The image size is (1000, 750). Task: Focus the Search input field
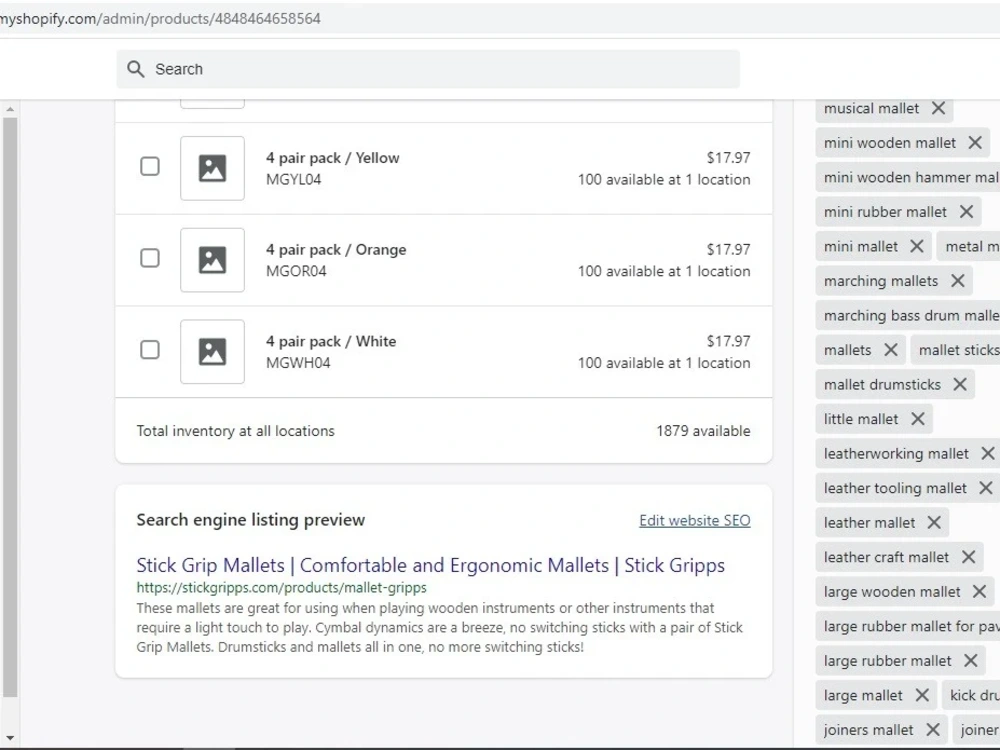(x=428, y=69)
